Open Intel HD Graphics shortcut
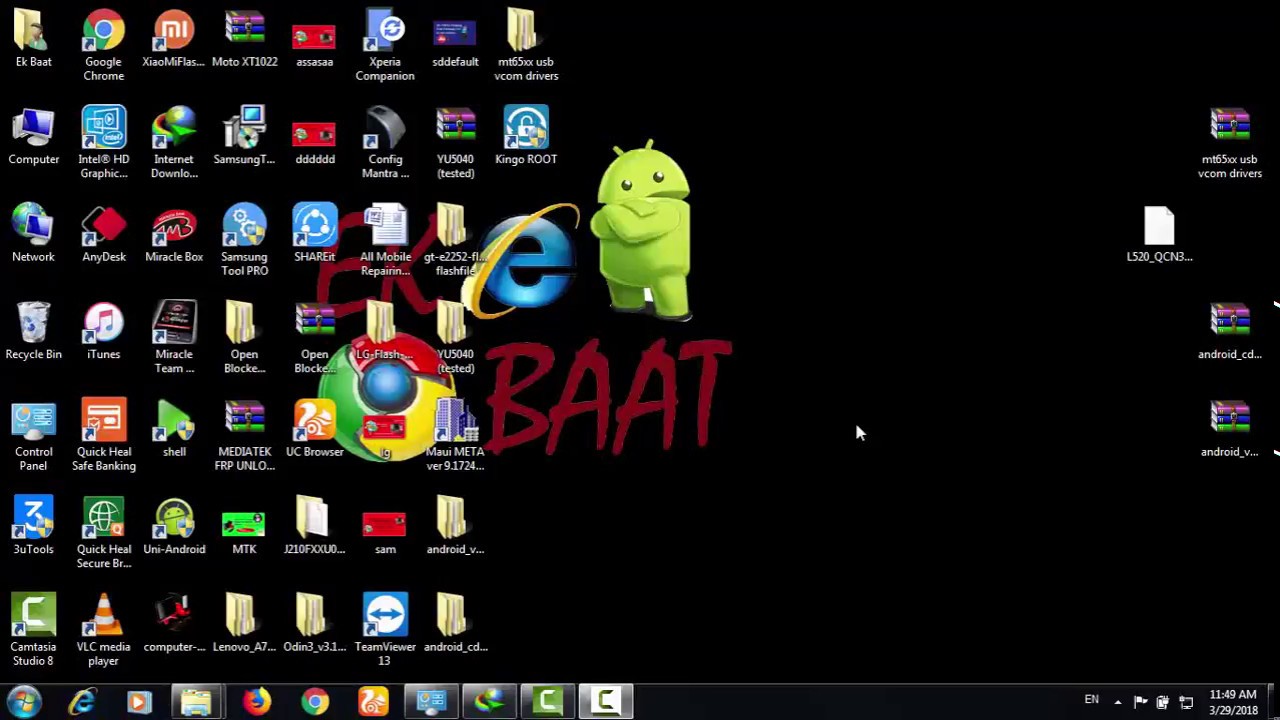1280x720 pixels. coord(104,143)
